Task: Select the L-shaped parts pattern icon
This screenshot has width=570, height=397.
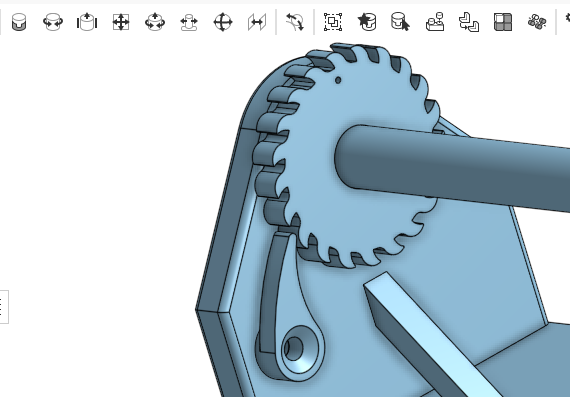Action: [x=469, y=22]
